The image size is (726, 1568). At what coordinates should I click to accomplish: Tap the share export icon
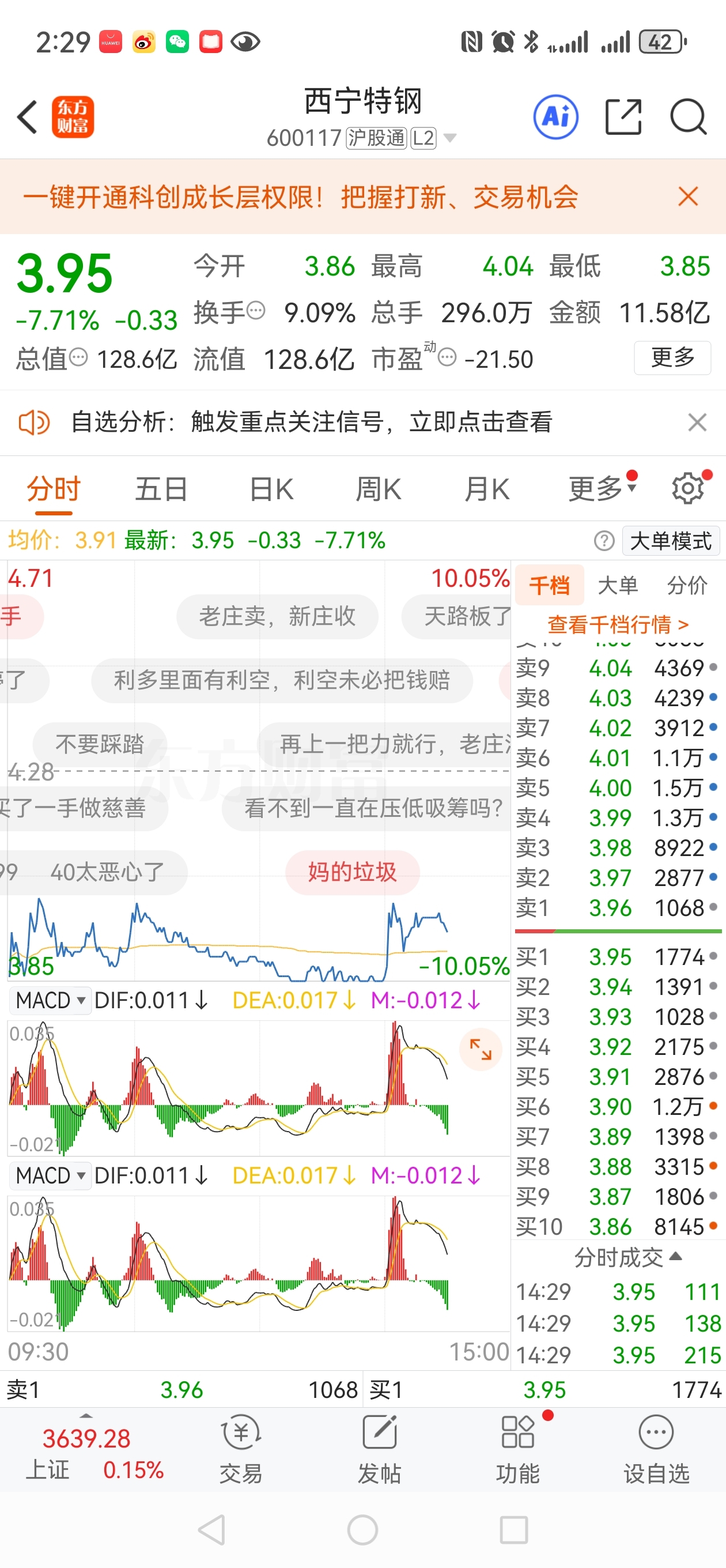click(624, 116)
